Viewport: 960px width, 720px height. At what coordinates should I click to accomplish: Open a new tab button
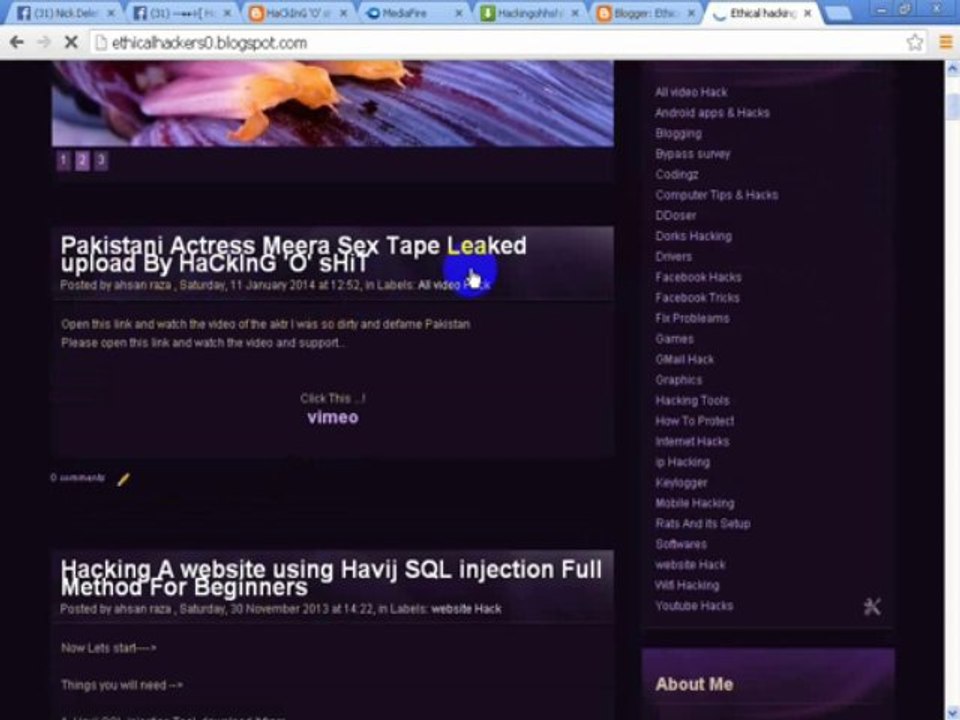tap(839, 13)
